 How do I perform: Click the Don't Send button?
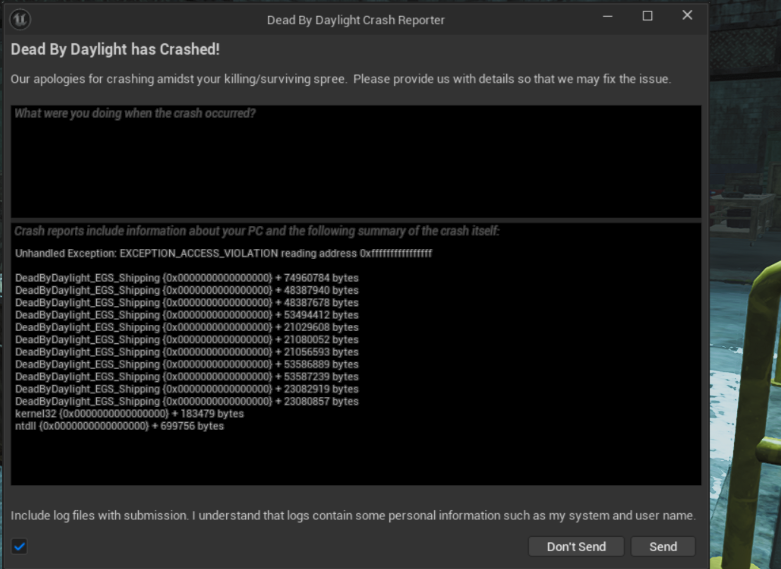(x=576, y=547)
